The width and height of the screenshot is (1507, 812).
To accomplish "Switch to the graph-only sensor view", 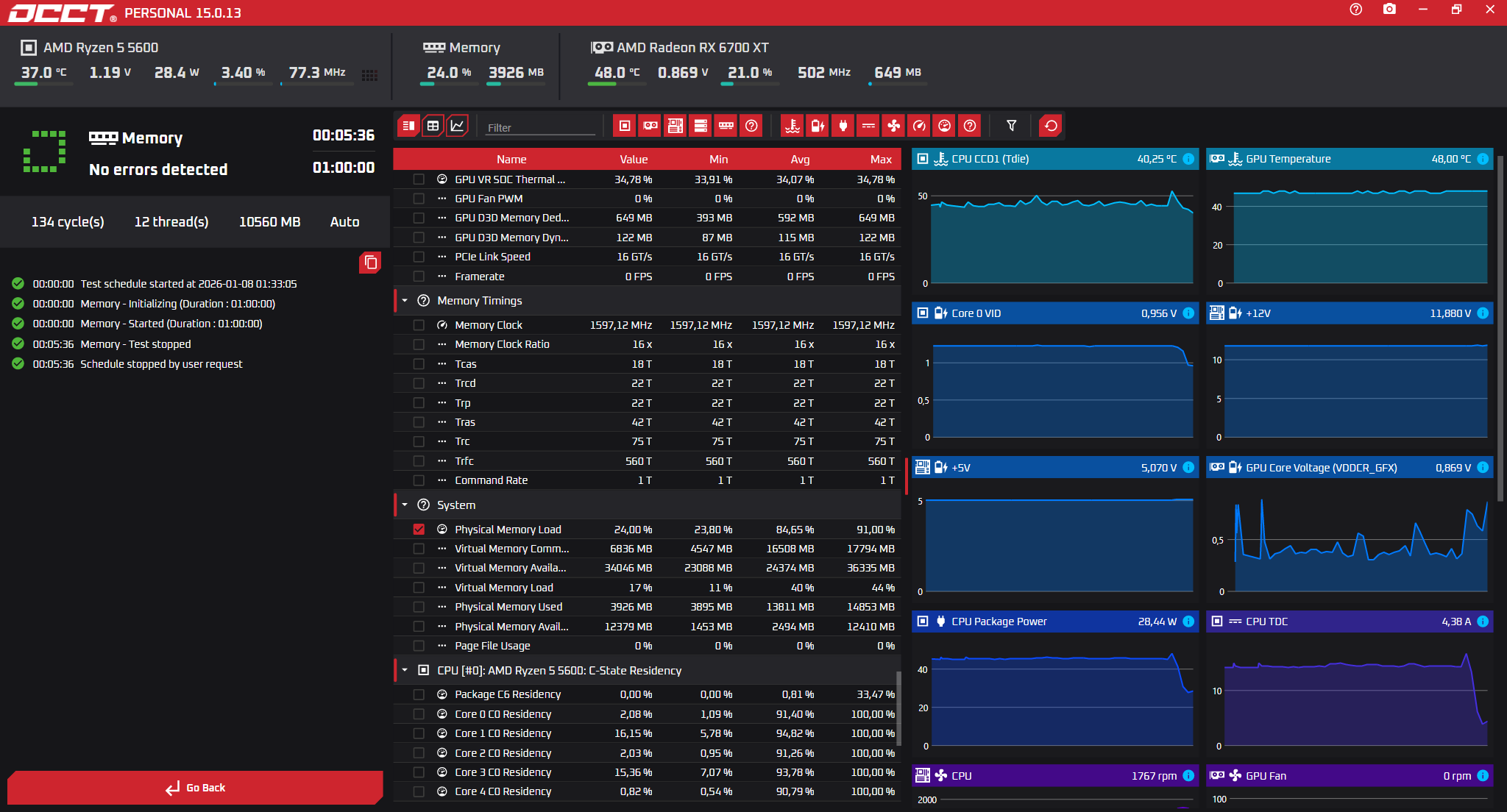I will click(458, 126).
